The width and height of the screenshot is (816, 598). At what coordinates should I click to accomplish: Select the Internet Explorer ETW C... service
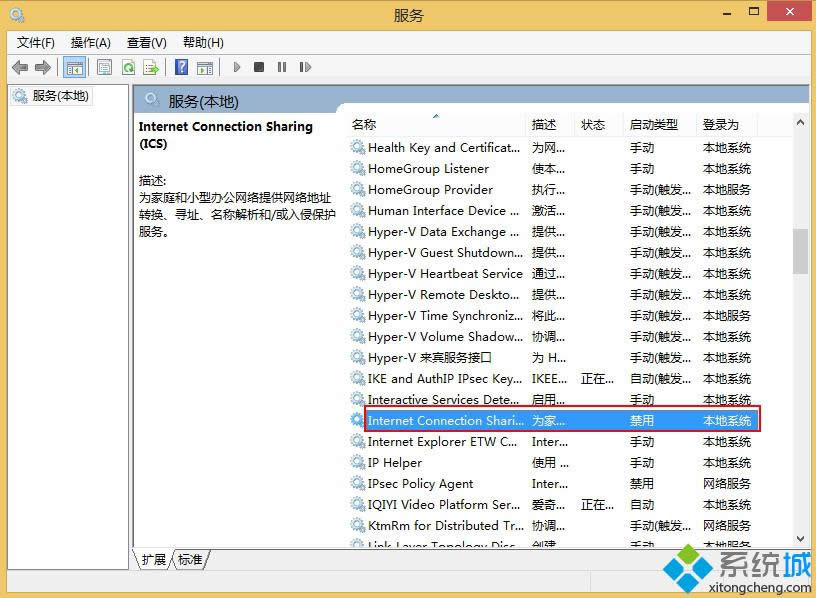pos(552,442)
